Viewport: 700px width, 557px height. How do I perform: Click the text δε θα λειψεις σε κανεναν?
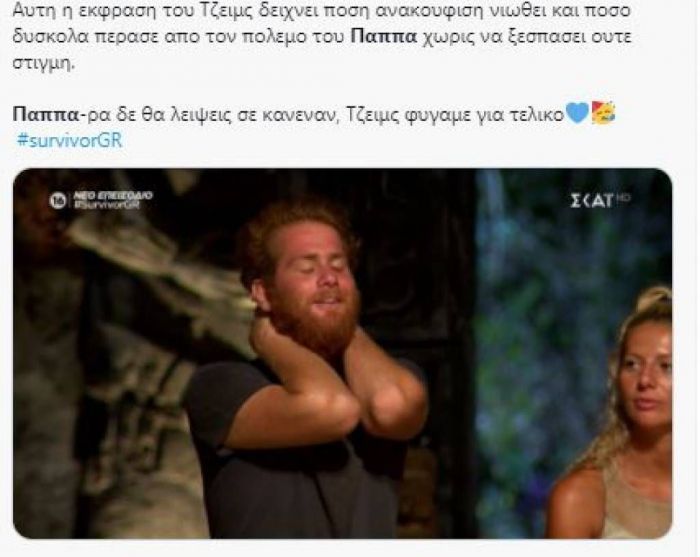pos(225,115)
